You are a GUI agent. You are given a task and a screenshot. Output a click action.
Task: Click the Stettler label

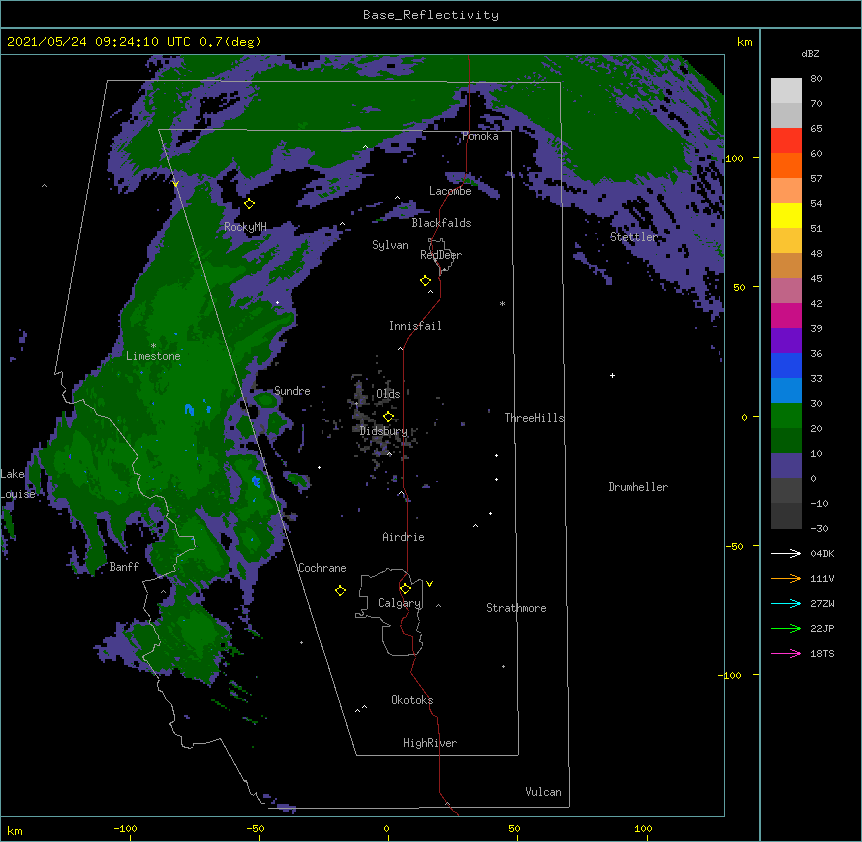634,237
